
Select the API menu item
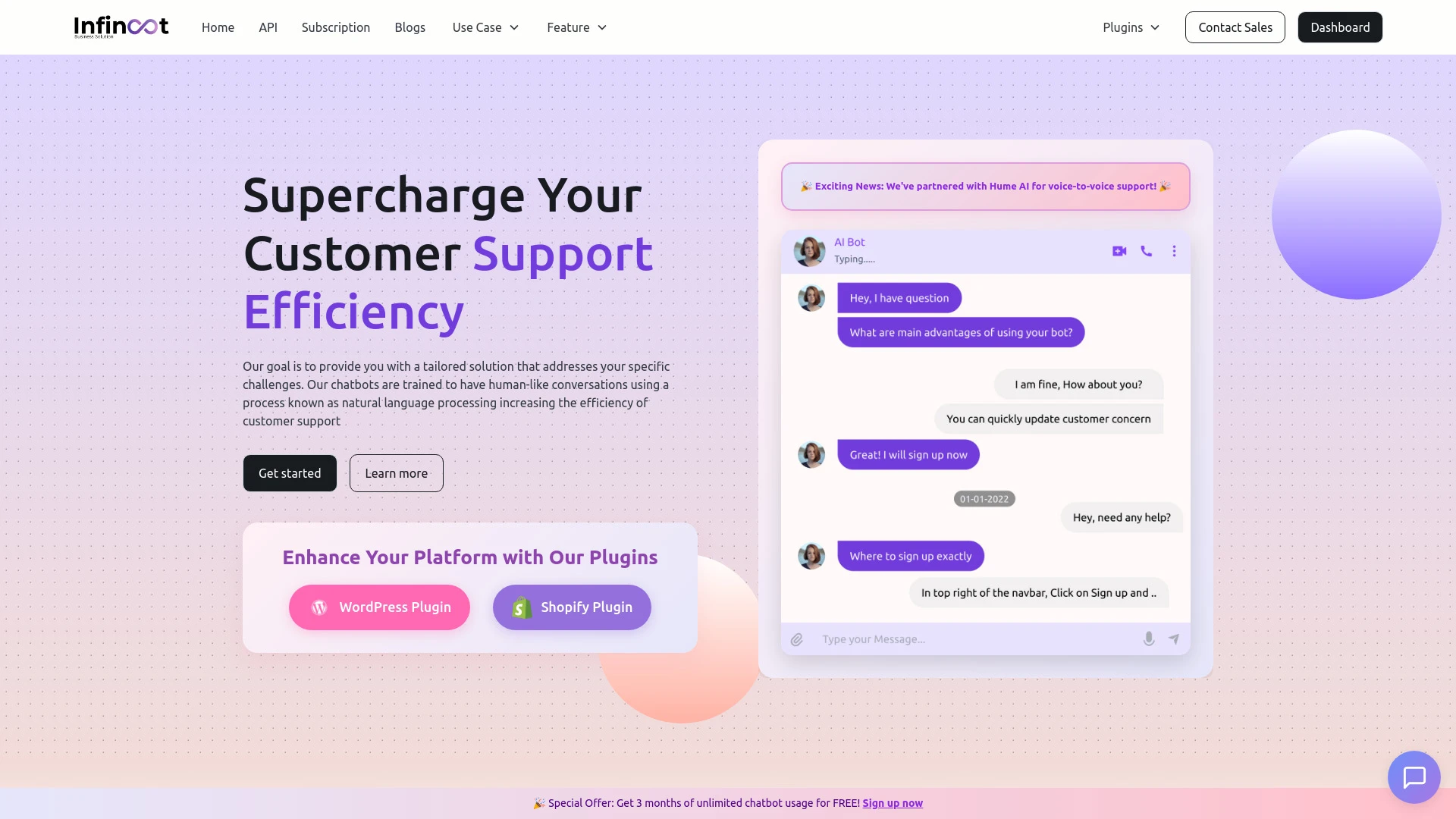tap(268, 27)
